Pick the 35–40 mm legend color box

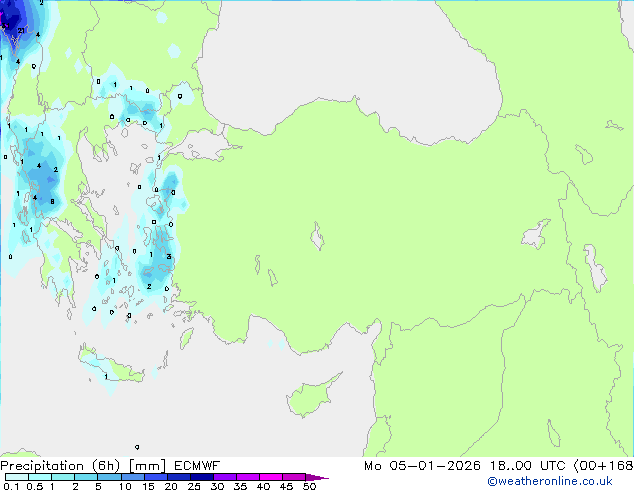[x=247, y=477]
